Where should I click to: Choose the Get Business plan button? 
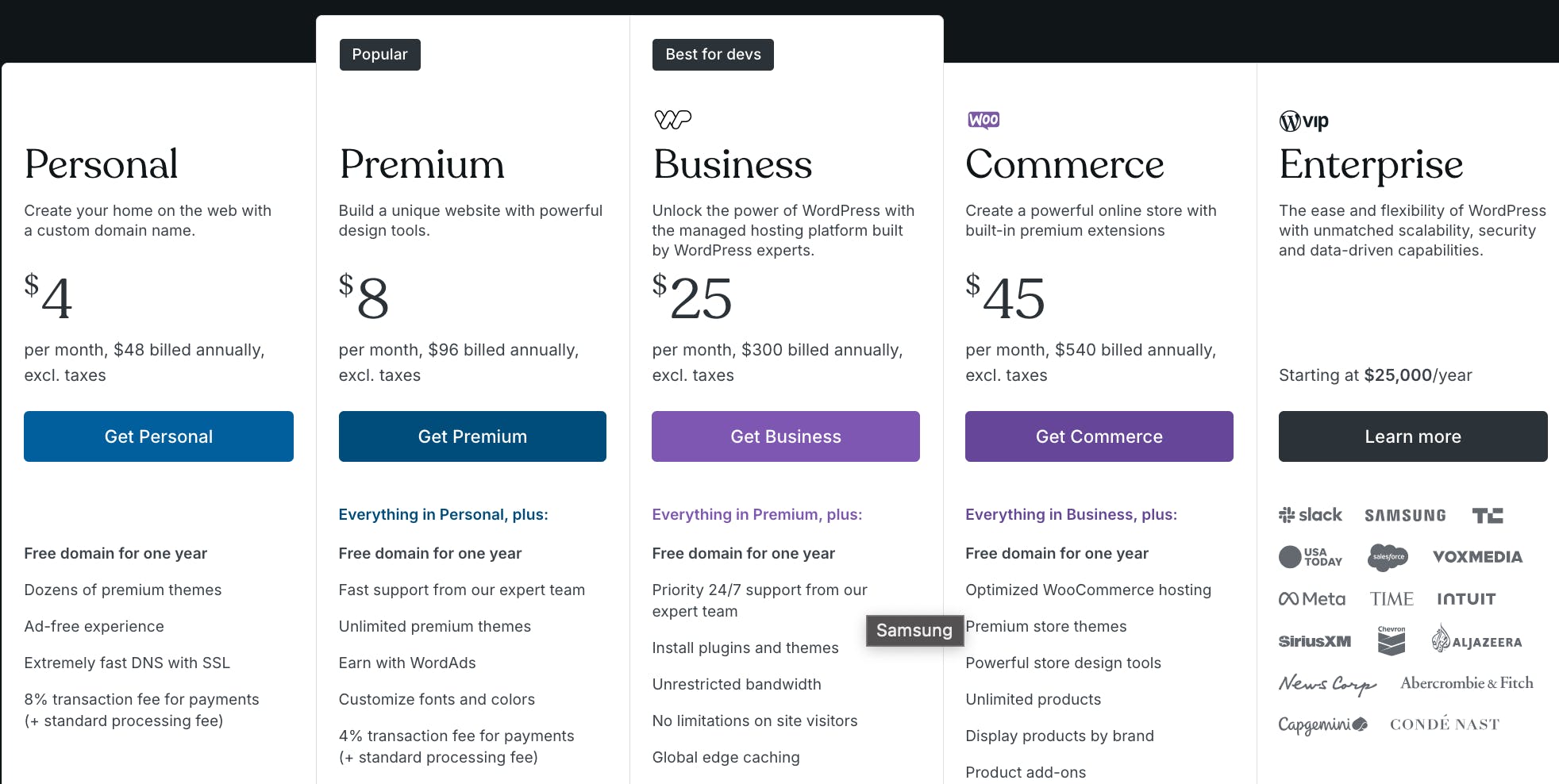click(785, 436)
